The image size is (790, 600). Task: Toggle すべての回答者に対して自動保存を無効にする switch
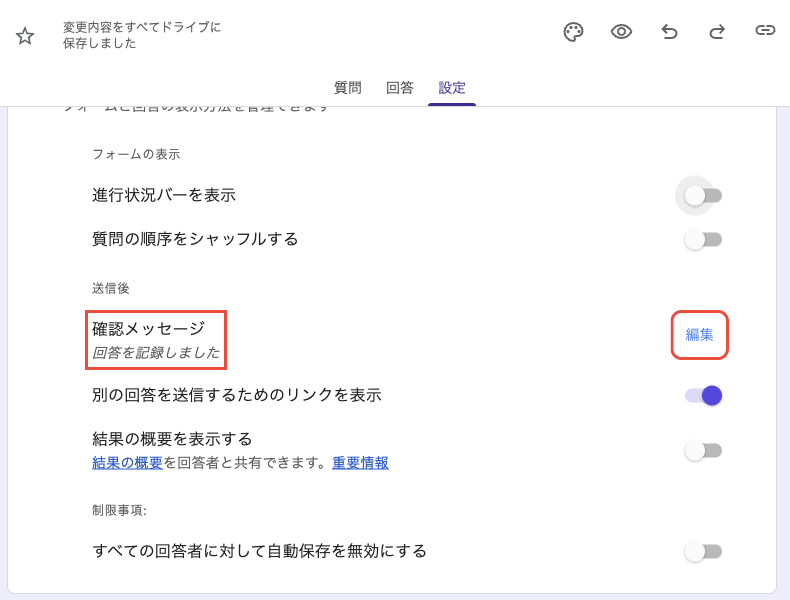coord(703,552)
